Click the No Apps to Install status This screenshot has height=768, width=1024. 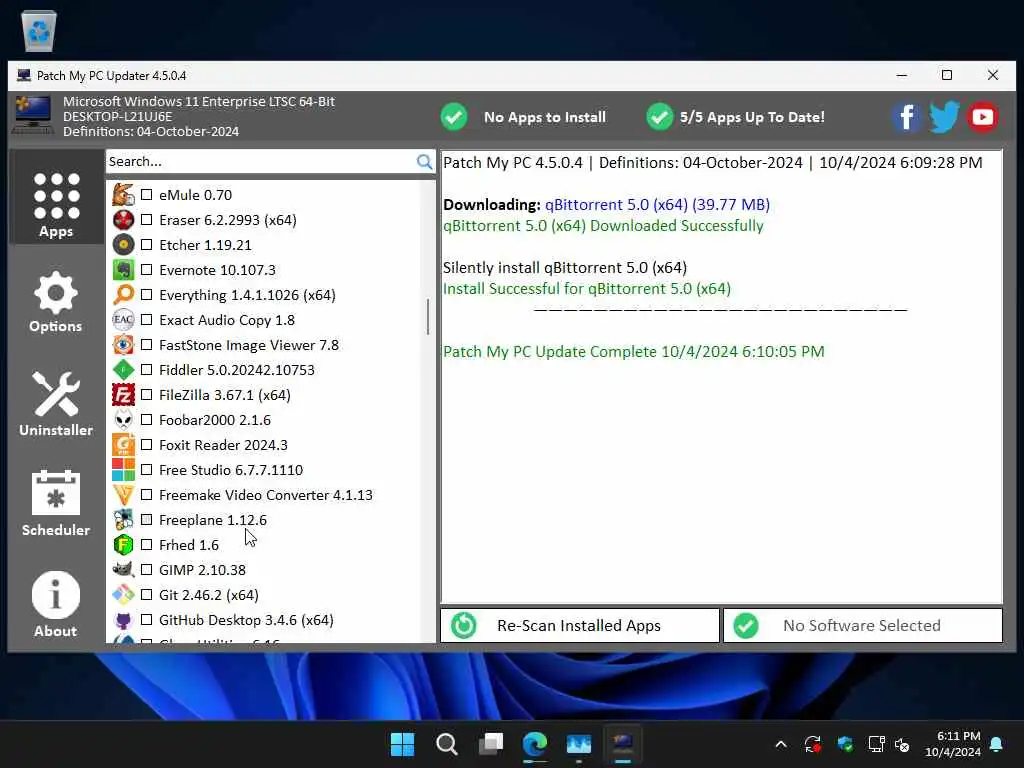(x=523, y=117)
